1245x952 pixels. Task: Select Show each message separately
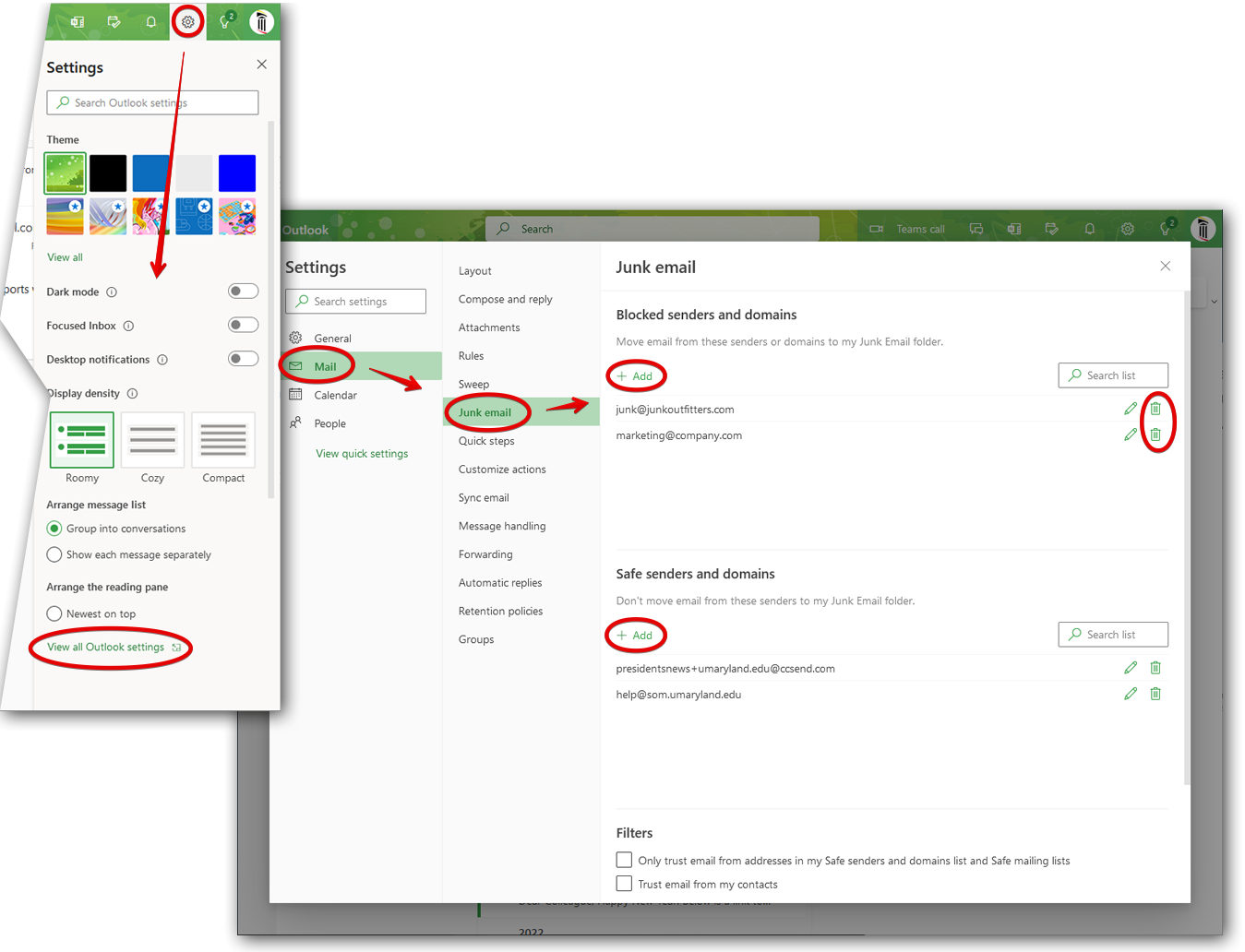click(54, 554)
